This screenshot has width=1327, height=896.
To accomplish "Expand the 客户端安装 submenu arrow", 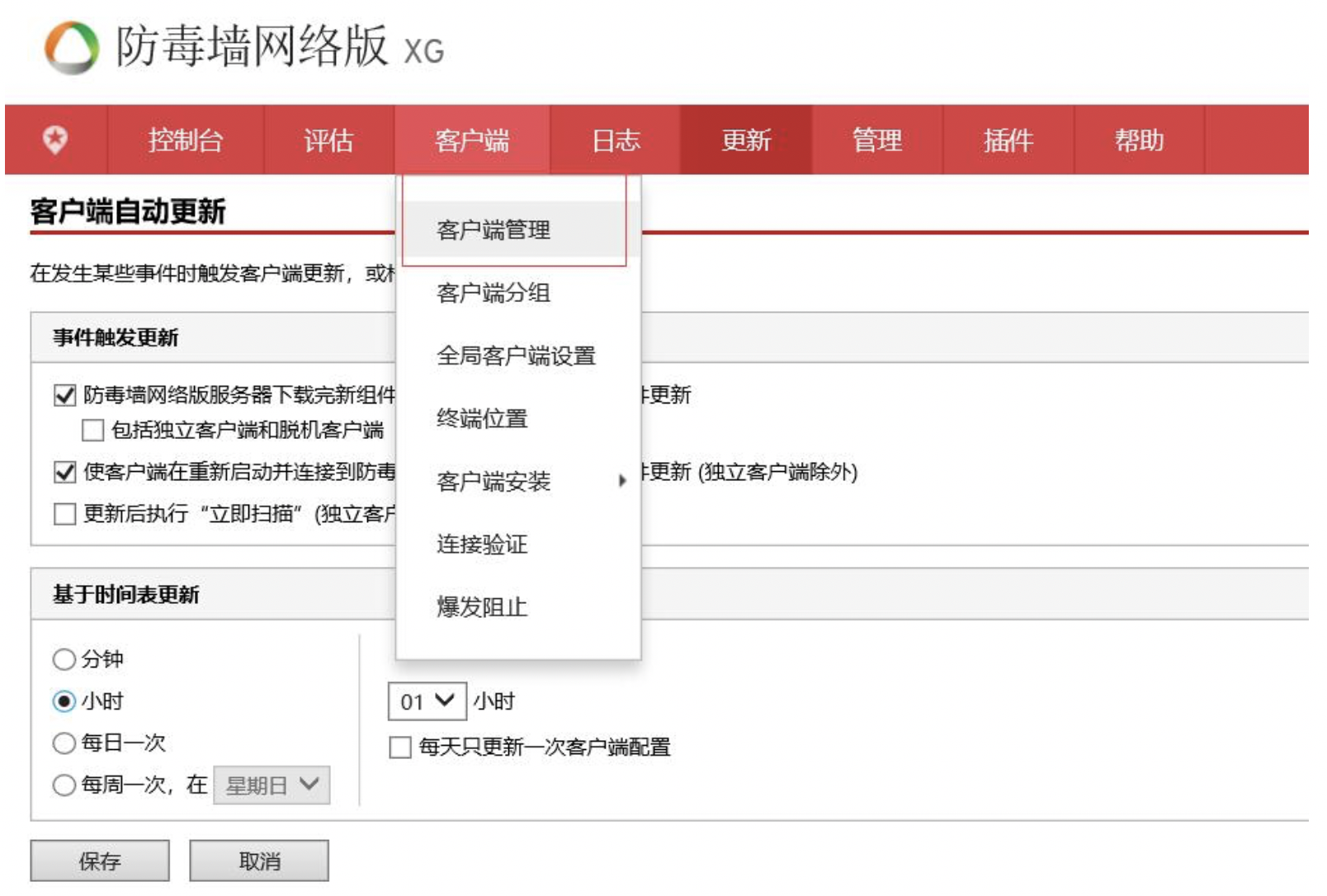I will 622,481.
